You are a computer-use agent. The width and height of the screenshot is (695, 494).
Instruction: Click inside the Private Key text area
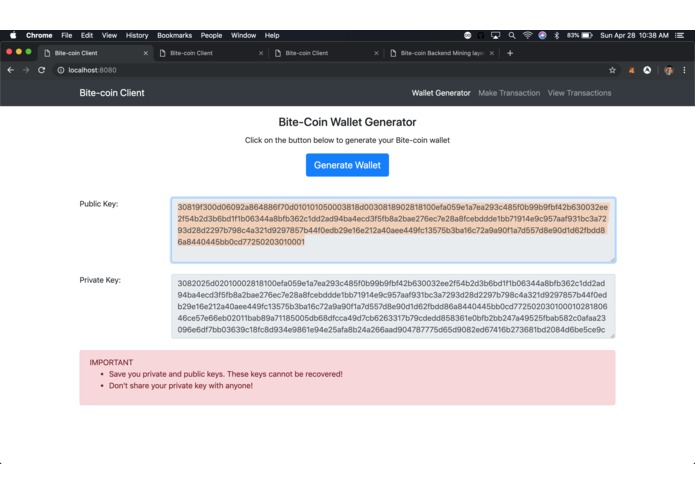click(393, 306)
